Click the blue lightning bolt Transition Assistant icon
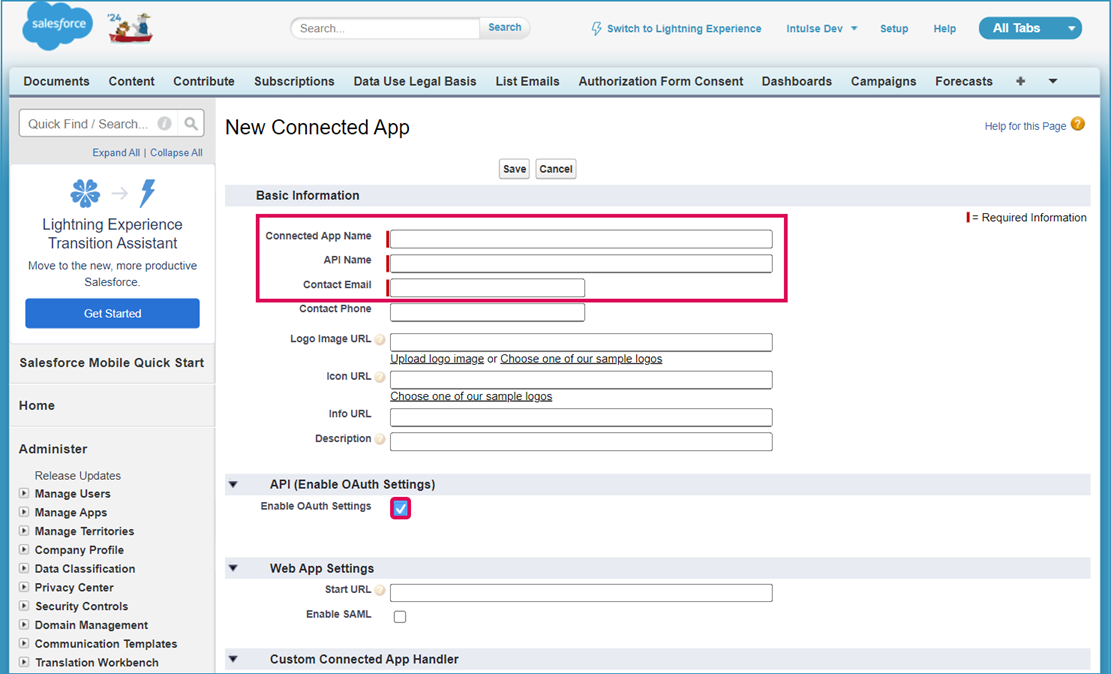 coord(147,193)
